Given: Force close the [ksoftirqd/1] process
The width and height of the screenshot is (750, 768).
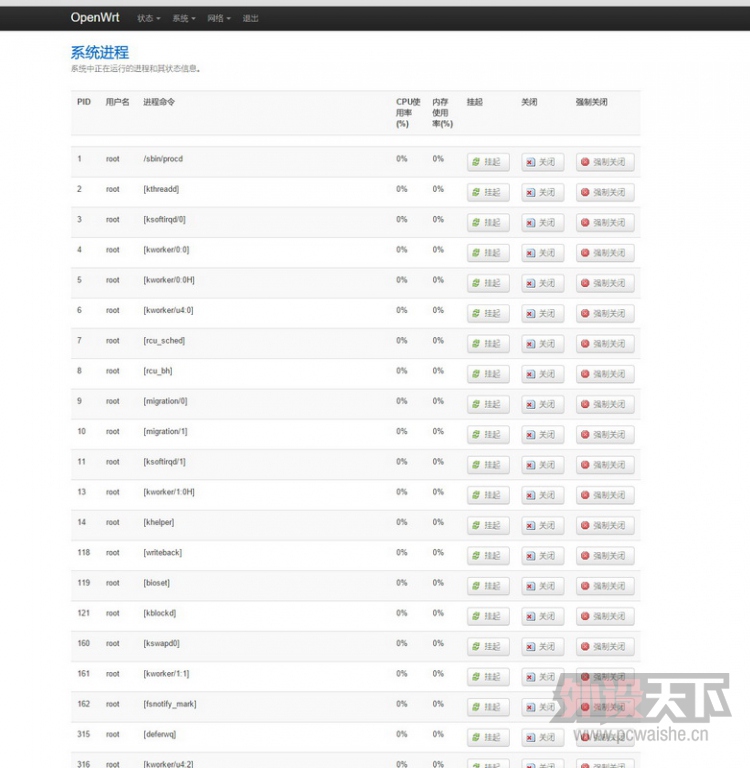Looking at the screenshot, I should [605, 465].
